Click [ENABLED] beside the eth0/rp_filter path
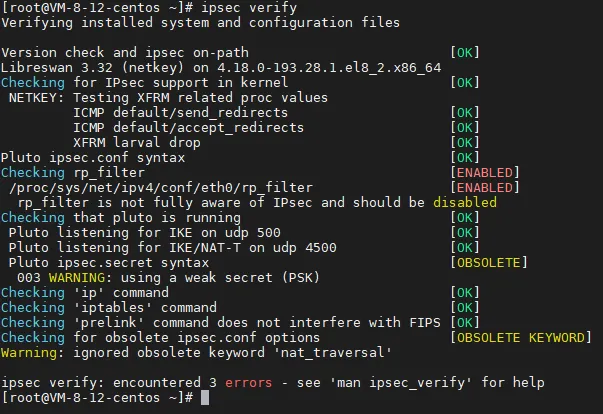 click(x=485, y=187)
